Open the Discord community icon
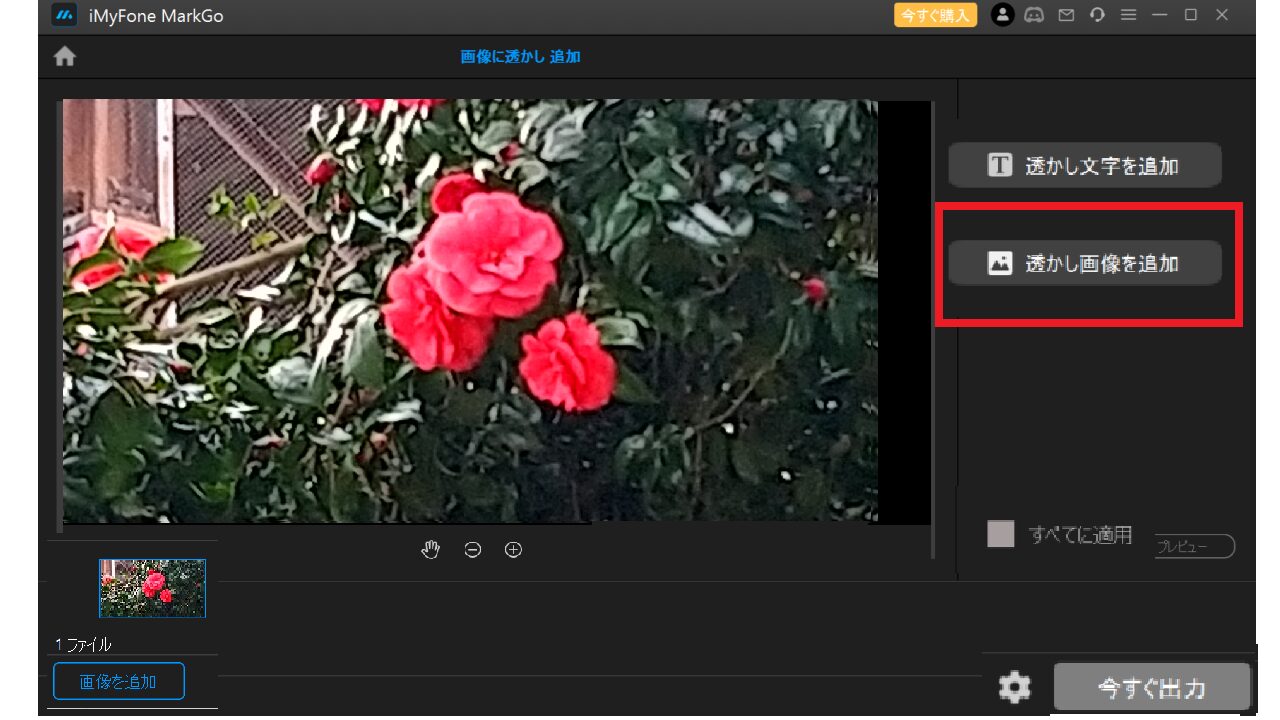1280x720 pixels. [1035, 15]
